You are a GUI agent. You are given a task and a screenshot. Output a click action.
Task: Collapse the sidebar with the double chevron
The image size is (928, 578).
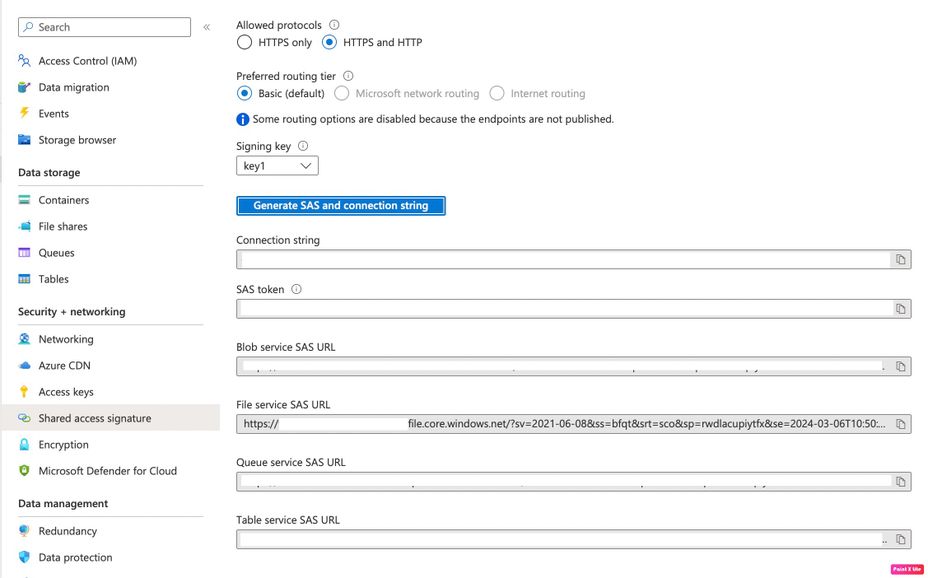point(207,27)
